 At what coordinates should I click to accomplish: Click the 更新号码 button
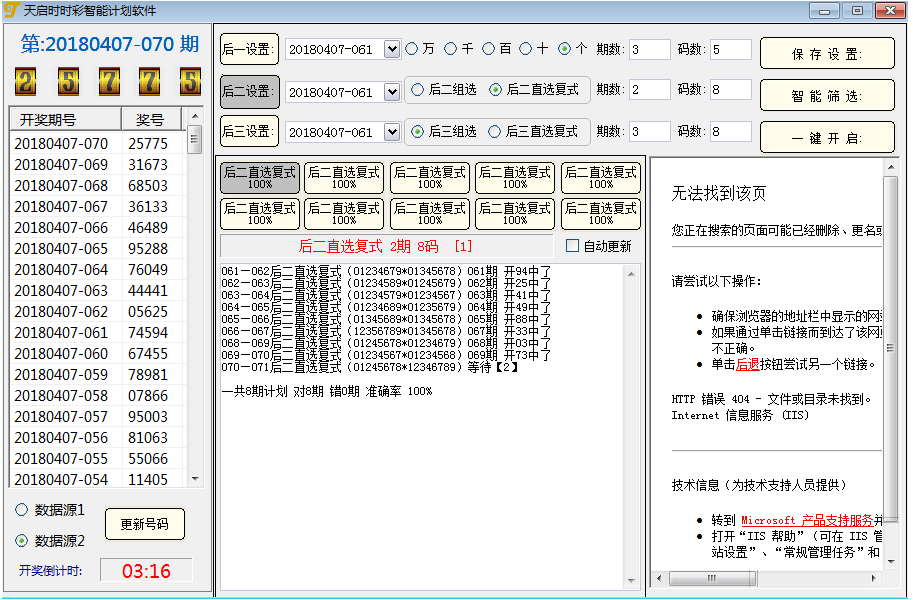point(145,524)
